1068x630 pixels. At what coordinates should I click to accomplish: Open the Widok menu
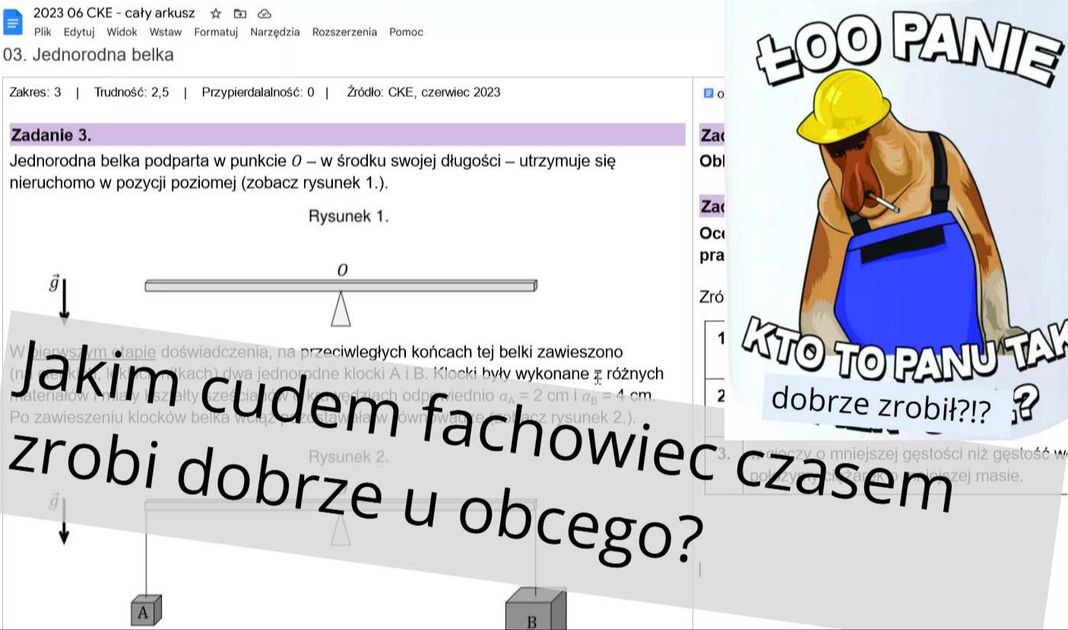[x=120, y=31]
